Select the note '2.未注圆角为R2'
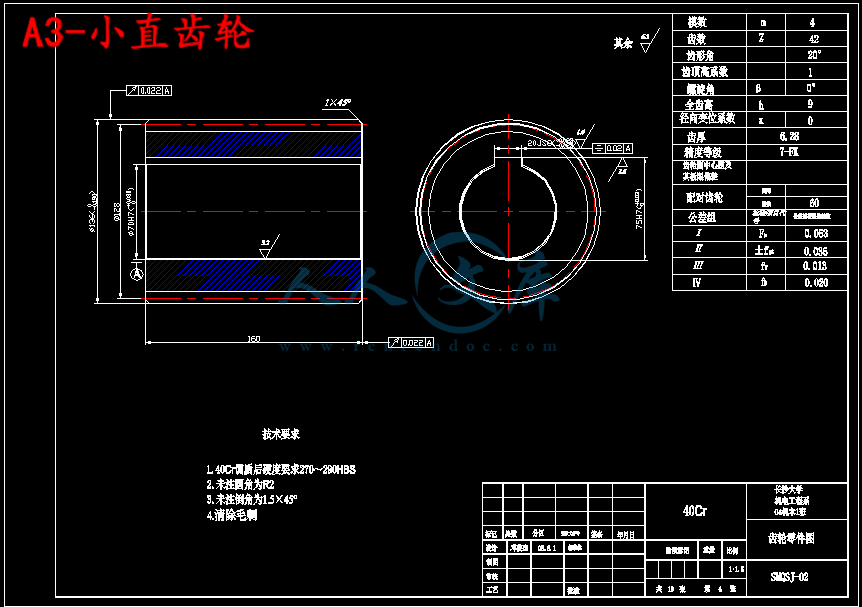This screenshot has height=607, width=862. click(240, 485)
